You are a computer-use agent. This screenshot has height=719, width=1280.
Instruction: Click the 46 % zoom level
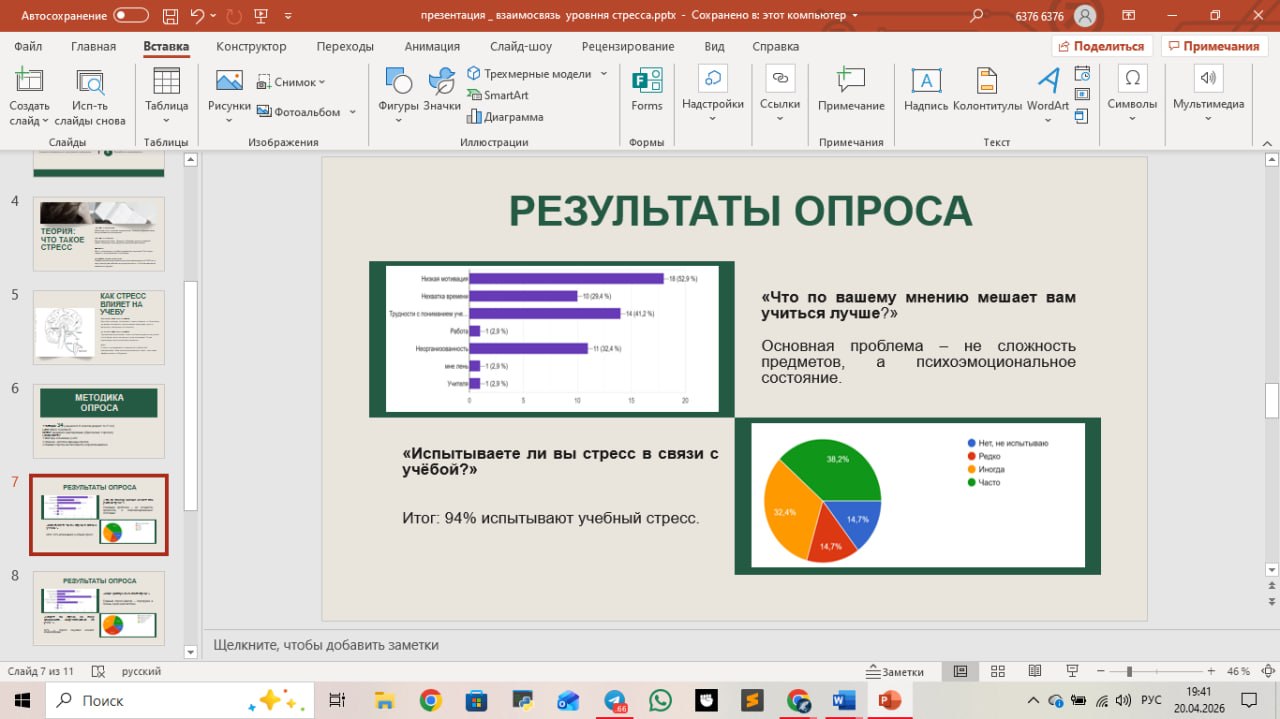tap(1238, 671)
